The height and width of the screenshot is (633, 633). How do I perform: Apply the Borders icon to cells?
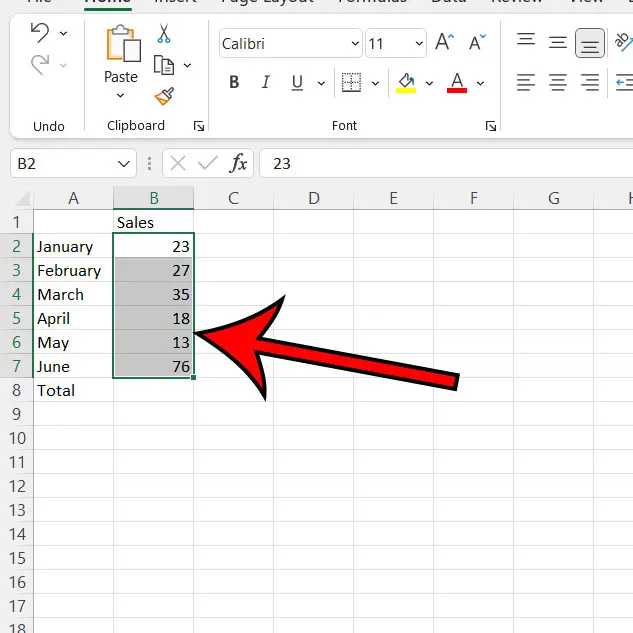pyautogui.click(x=351, y=82)
